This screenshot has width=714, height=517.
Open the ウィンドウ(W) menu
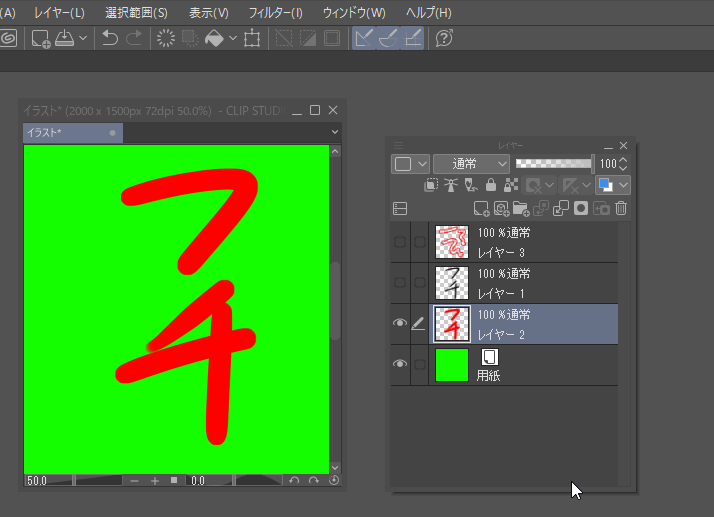point(354,13)
